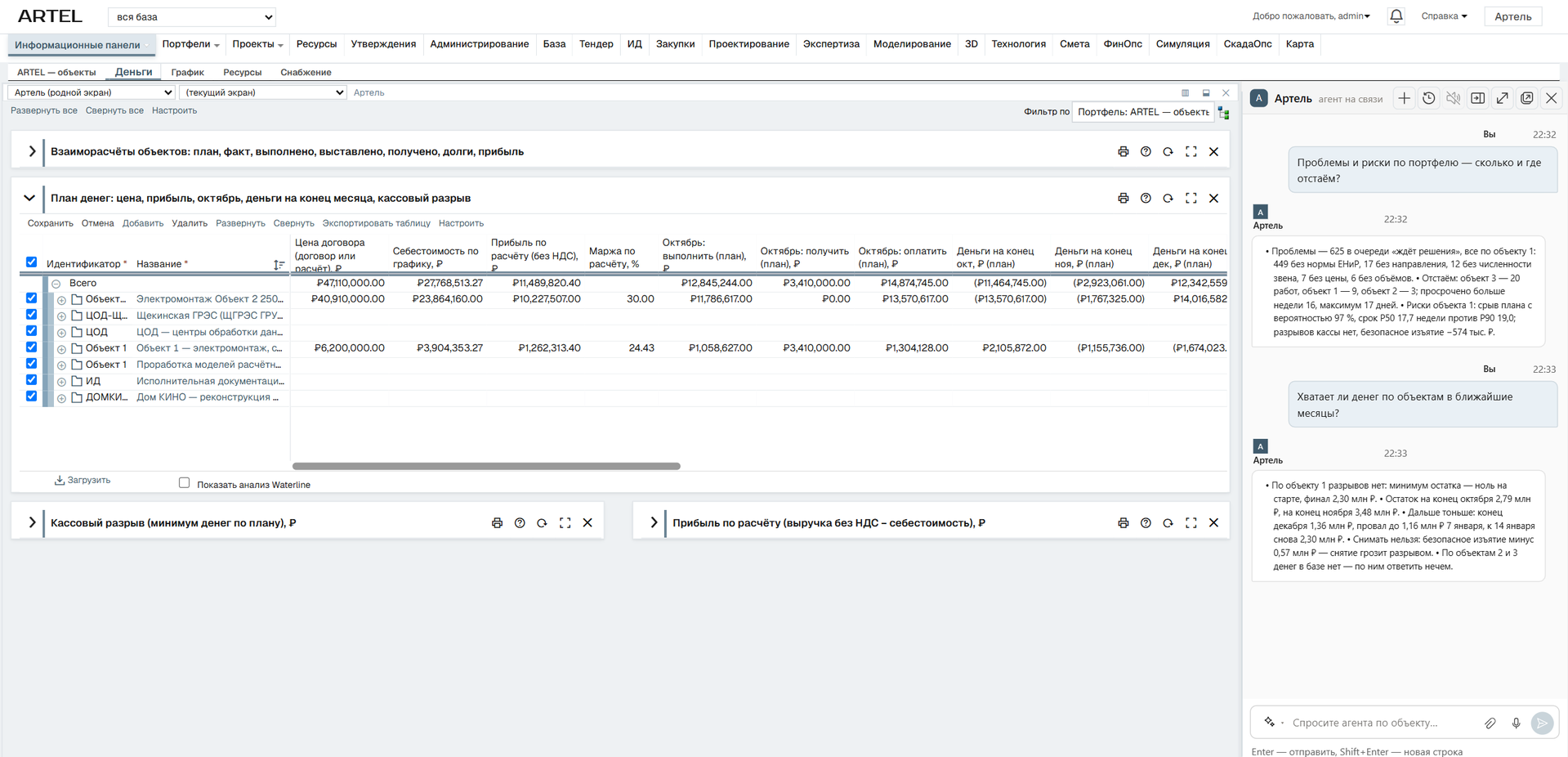1568x757 pixels.
Task: Click the horizontal scrollbar under the table
Action: 486,467
